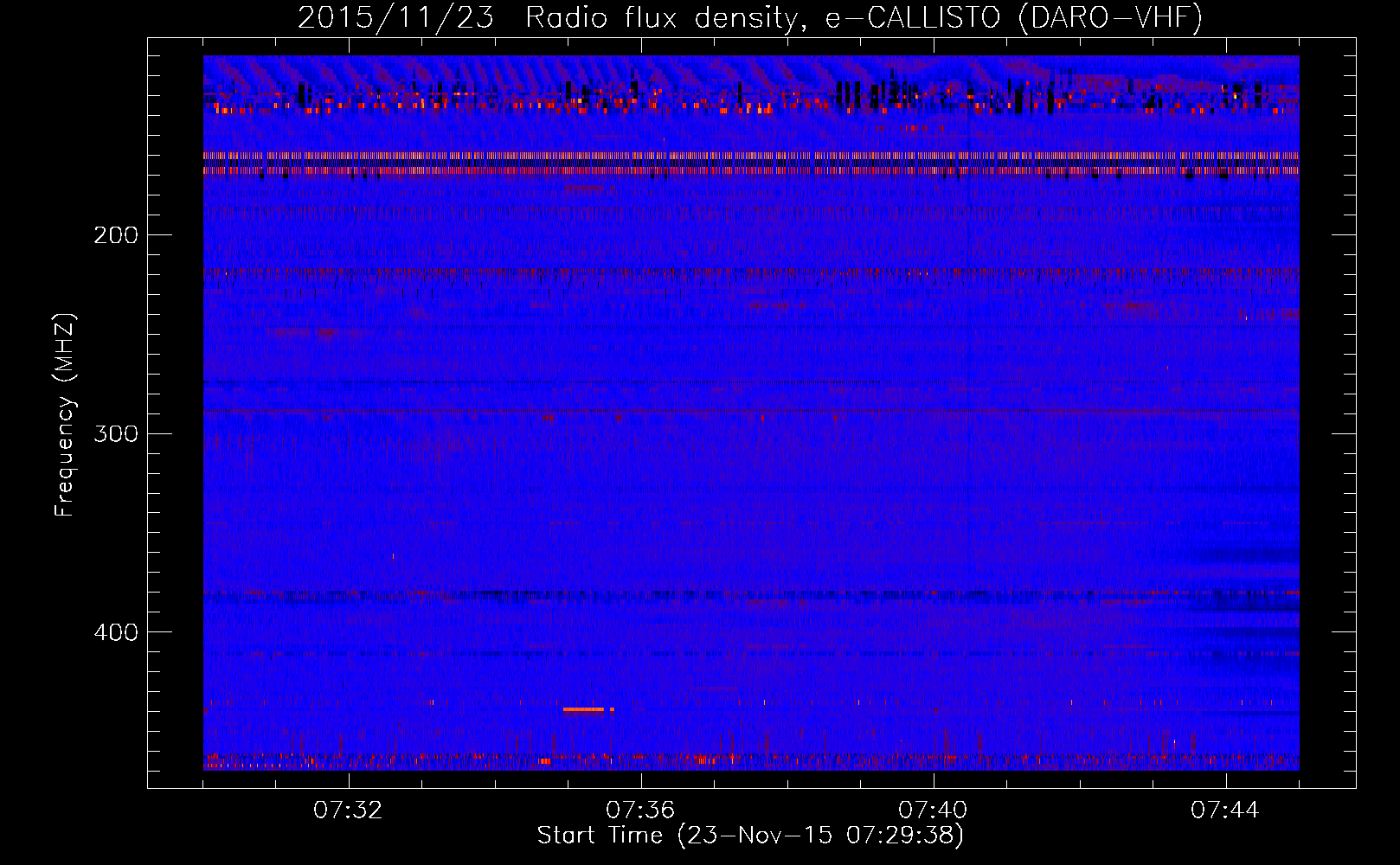Select the 'Start Time (23-Nov-15 07:29:38)' label
This screenshot has height=865, width=1400.
click(750, 836)
